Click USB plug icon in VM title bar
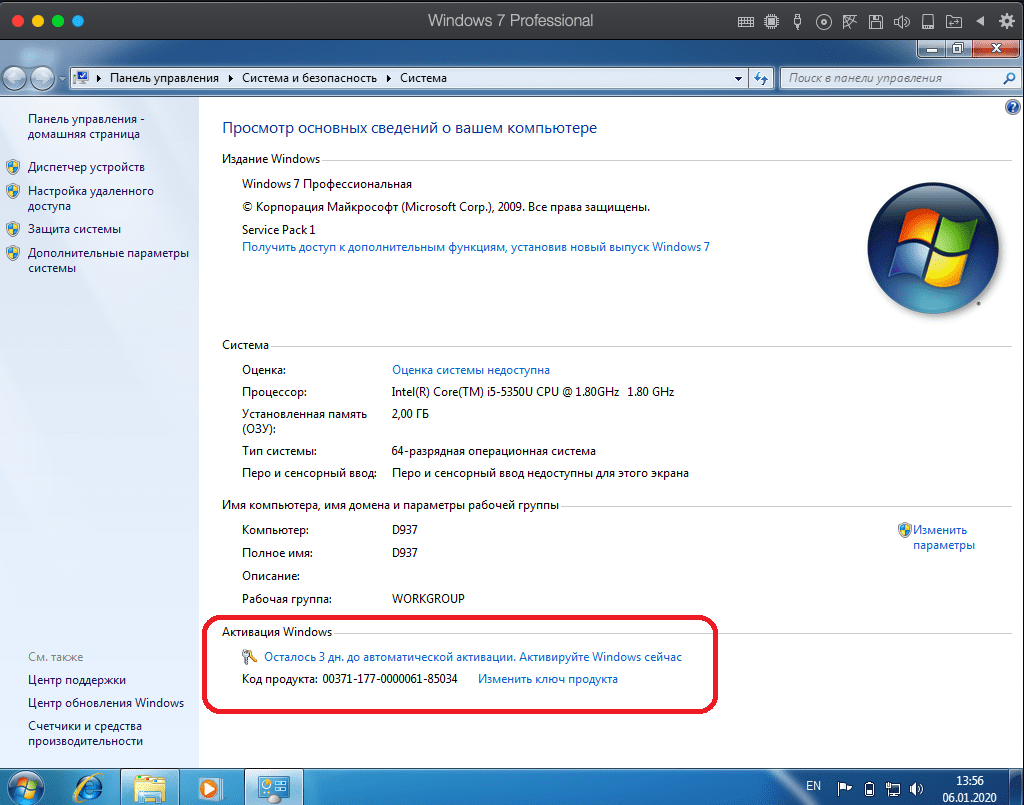 point(797,22)
